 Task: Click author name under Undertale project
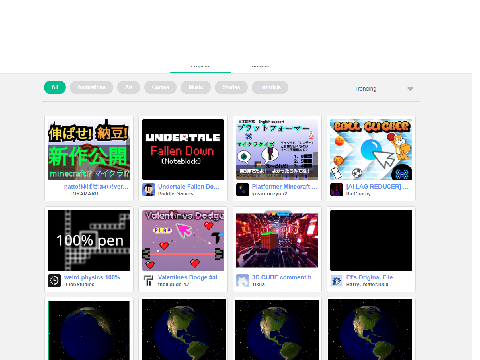point(175,194)
